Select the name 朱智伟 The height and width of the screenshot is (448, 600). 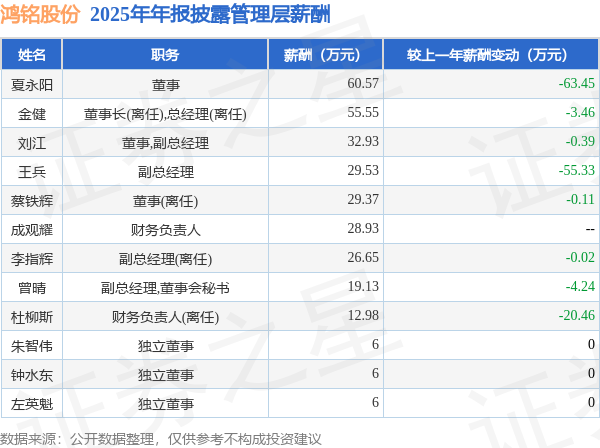pos(32,346)
